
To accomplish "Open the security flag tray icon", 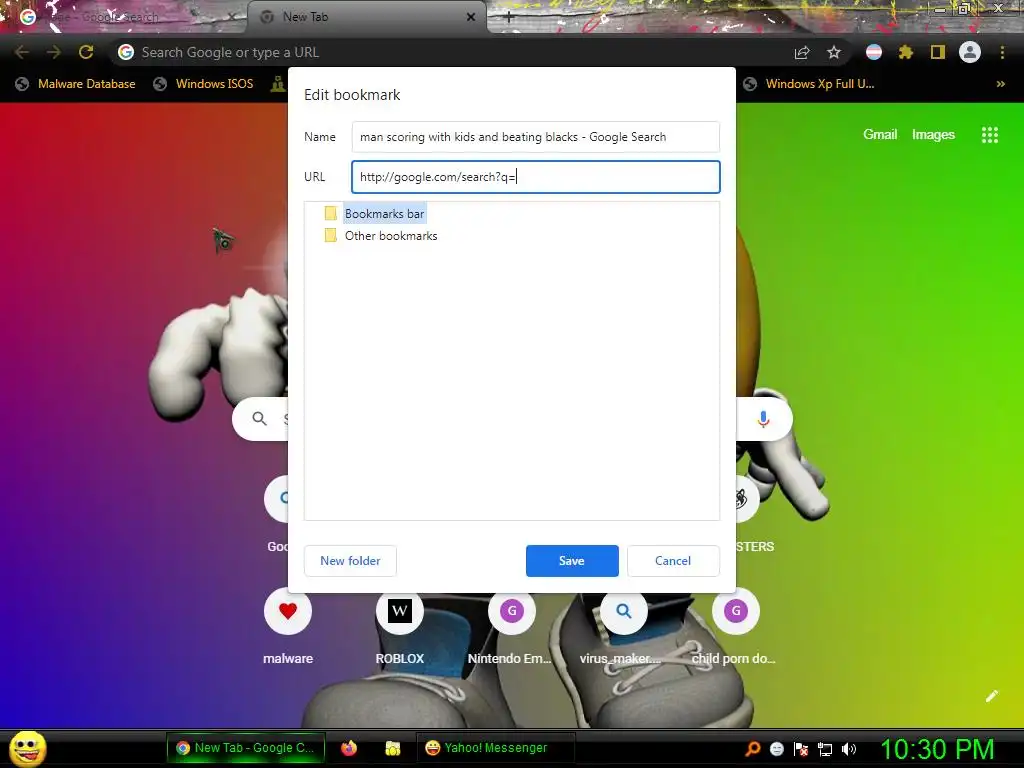I will (801, 749).
